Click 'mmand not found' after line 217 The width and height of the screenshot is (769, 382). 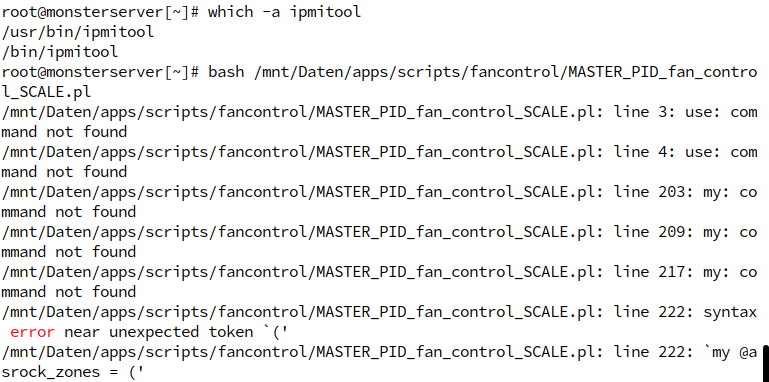(69, 292)
